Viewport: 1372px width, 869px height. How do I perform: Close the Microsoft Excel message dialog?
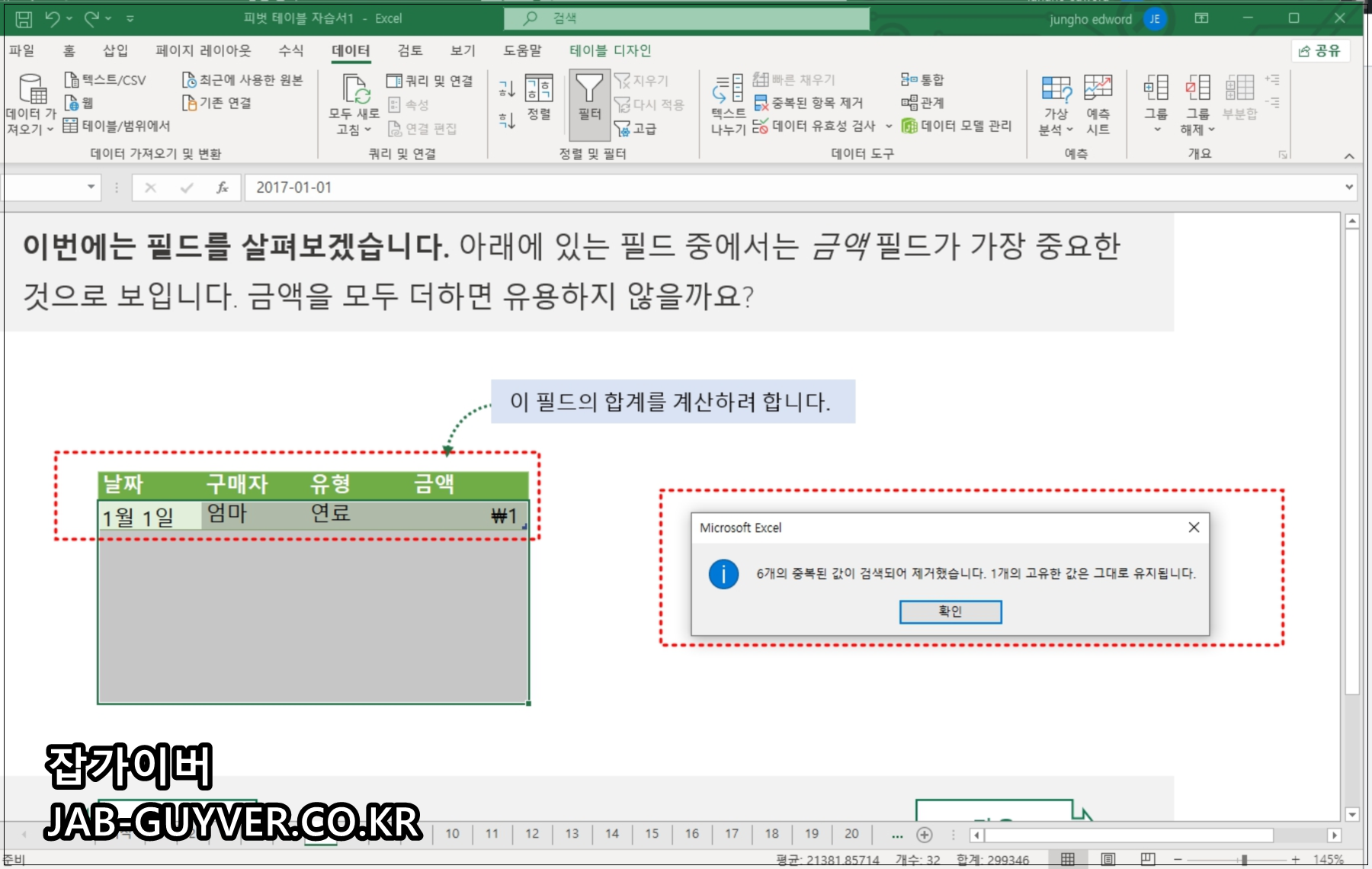(1194, 527)
